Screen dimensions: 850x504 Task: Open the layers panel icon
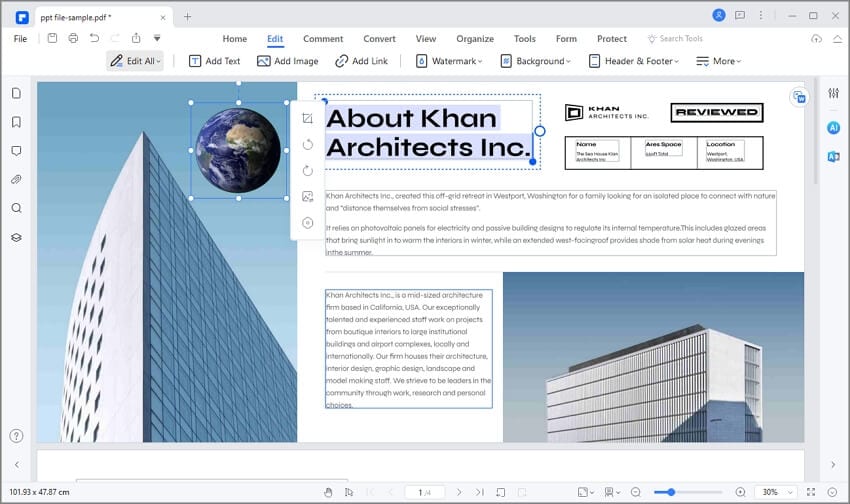[16, 237]
